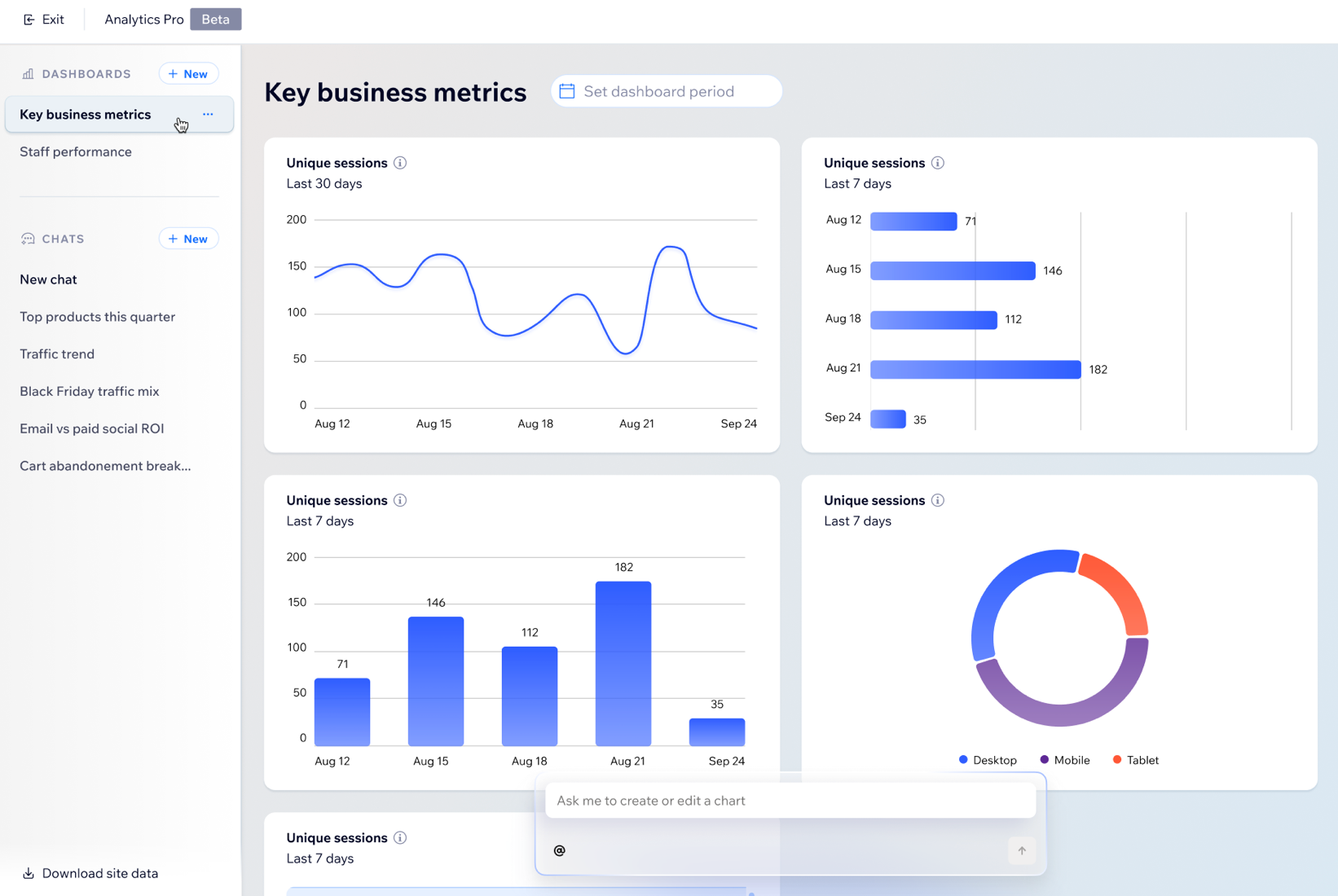Create a new dashboard with New button
Screen dimensions: 1338x896
[x=188, y=74]
